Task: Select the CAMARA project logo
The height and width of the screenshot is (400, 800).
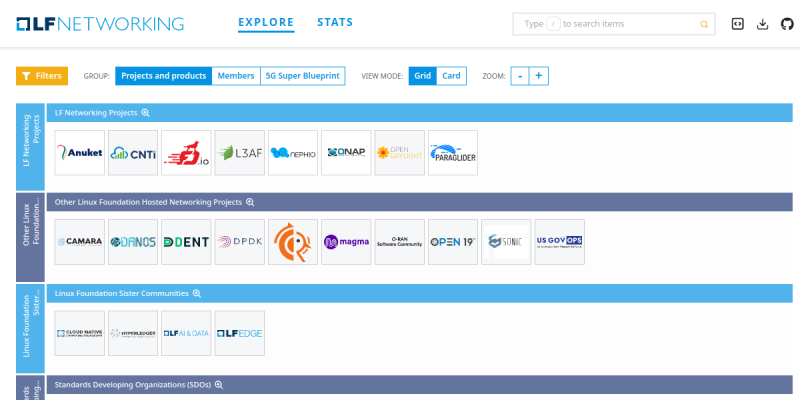Action: tap(80, 242)
